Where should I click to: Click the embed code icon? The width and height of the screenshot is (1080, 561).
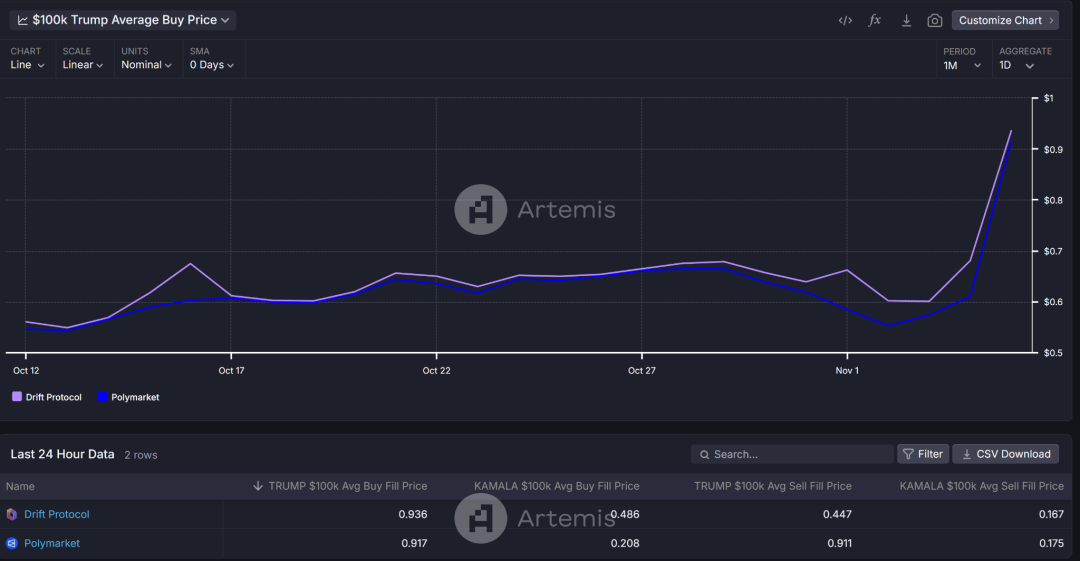click(x=845, y=21)
